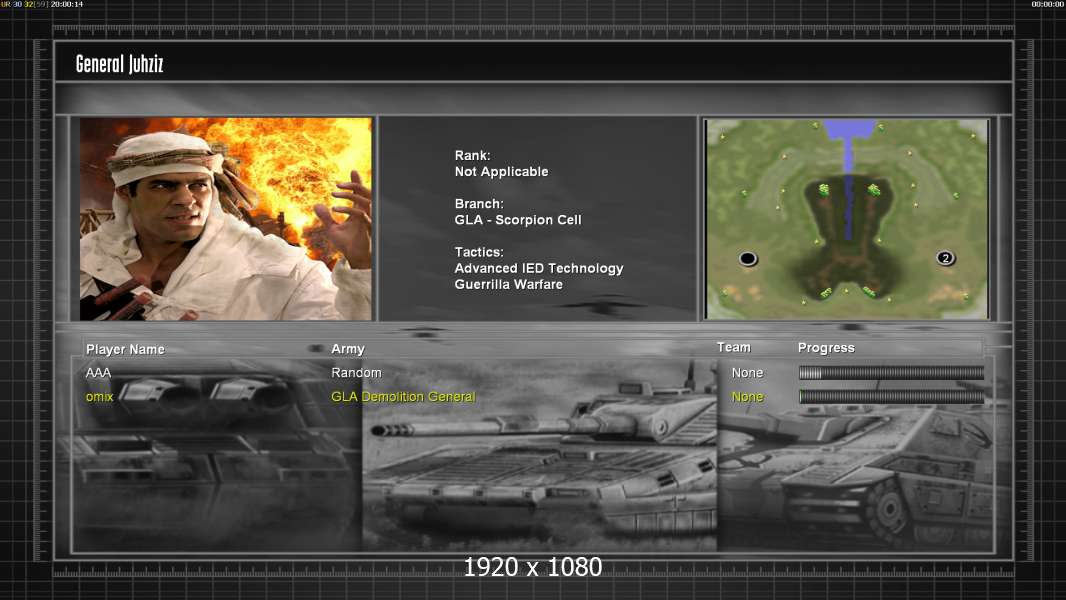Click the 'GLA - Scorpion Cell' text
The height and width of the screenshot is (600, 1066).
tap(518, 220)
